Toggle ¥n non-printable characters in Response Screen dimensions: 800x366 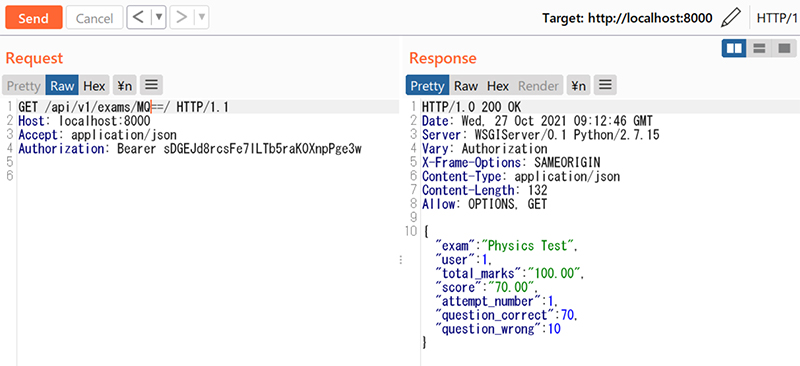pyautogui.click(x=579, y=86)
